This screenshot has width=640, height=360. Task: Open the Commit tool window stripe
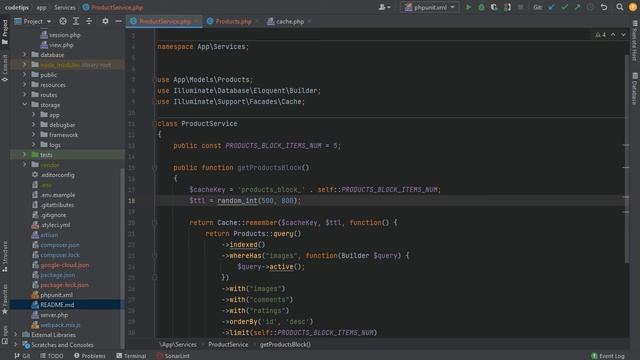tap(5, 68)
